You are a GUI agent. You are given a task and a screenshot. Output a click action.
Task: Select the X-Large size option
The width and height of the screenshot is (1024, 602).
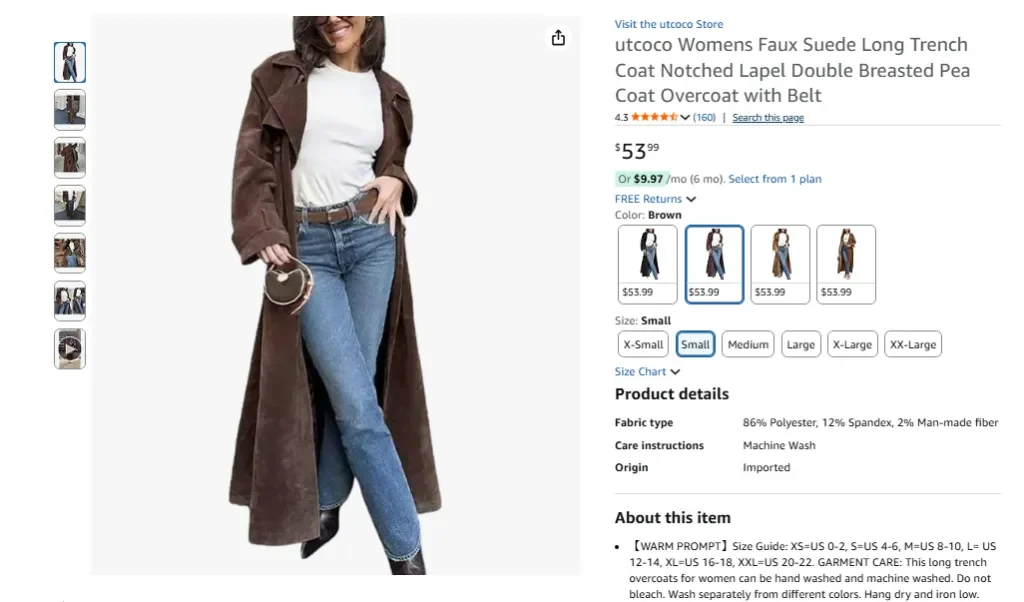click(852, 343)
